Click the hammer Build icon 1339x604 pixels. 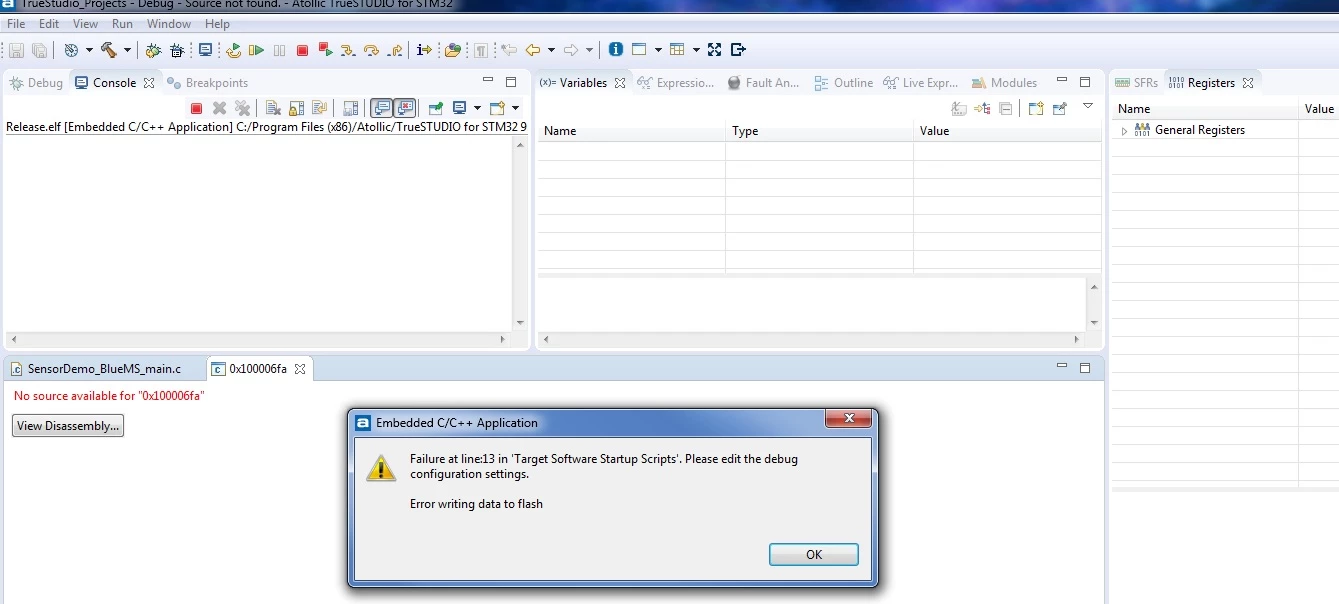point(108,50)
